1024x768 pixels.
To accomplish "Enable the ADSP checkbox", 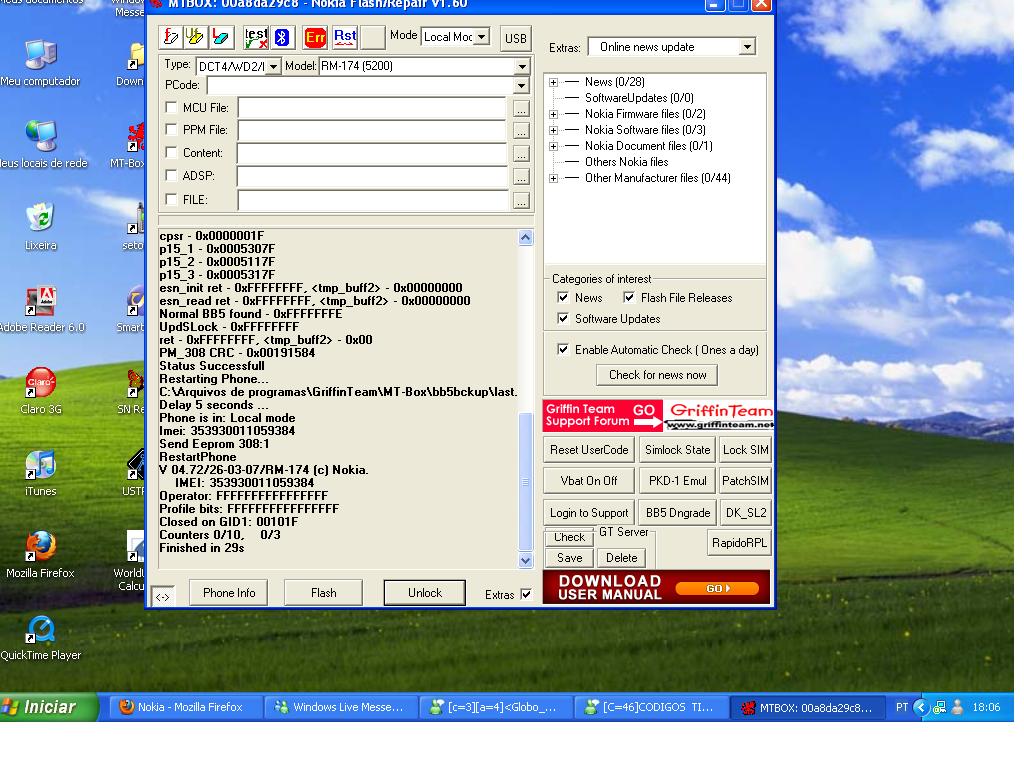I will tap(171, 175).
